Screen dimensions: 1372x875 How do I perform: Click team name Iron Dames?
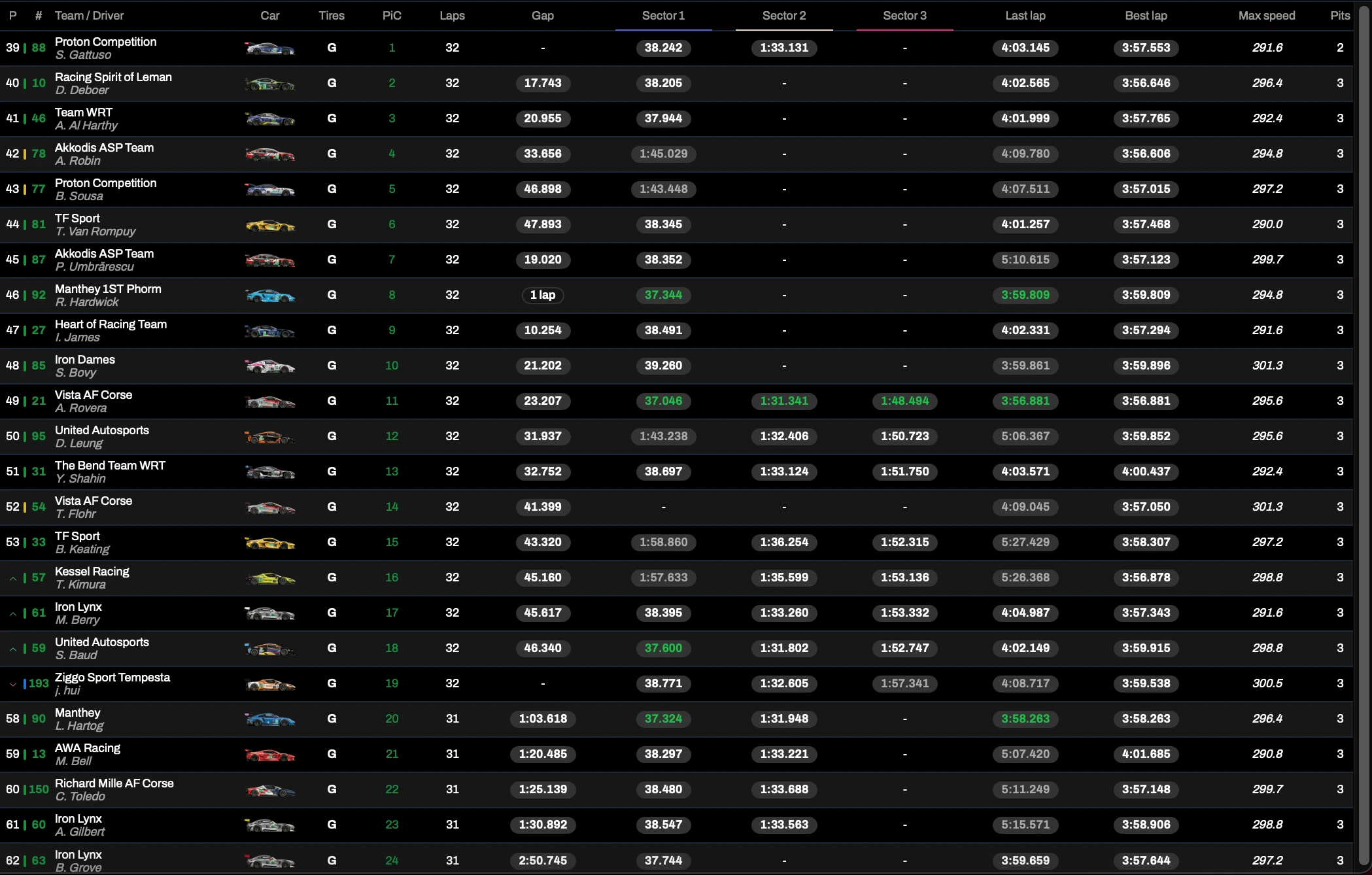pyautogui.click(x=85, y=360)
